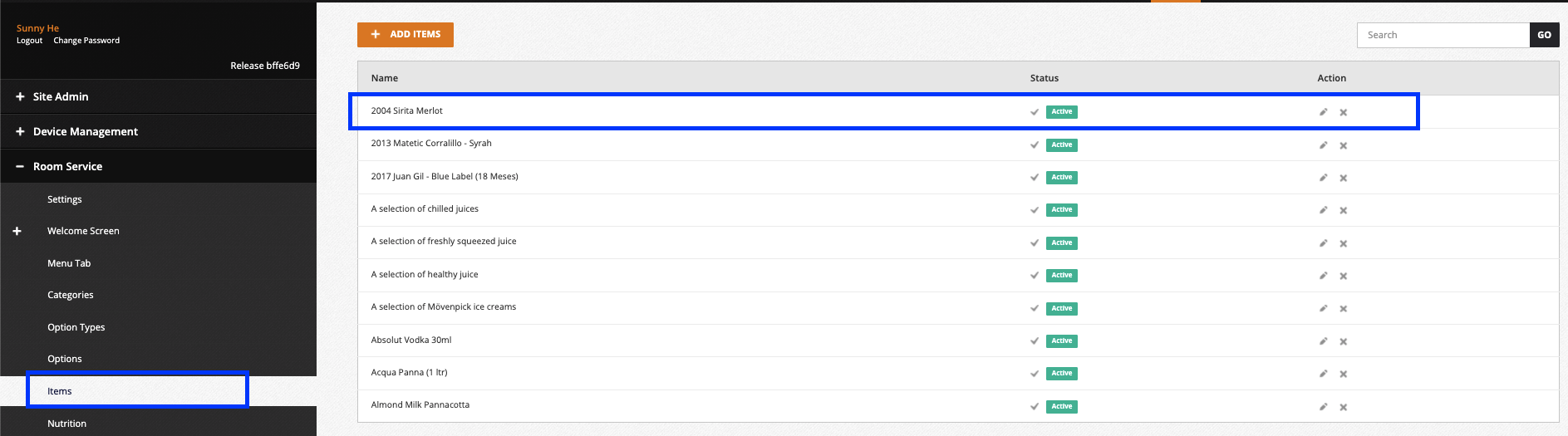This screenshot has height=436, width=1568.
Task: Remove A selection of healthy juice
Action: click(1343, 276)
